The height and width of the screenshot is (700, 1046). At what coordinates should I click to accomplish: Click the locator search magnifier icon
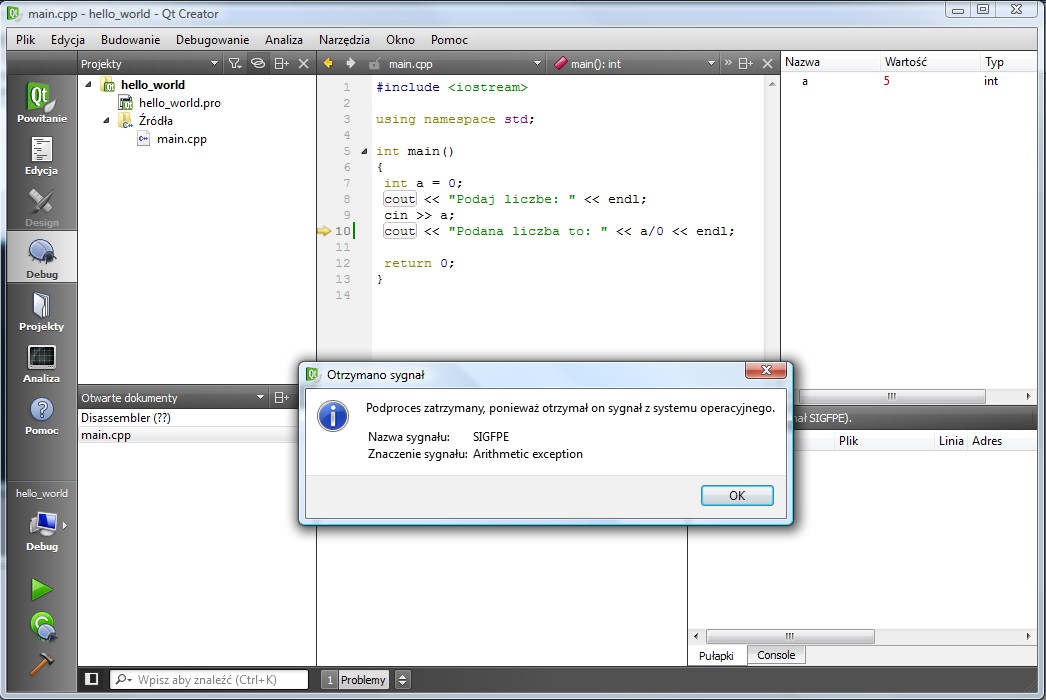[x=122, y=679]
